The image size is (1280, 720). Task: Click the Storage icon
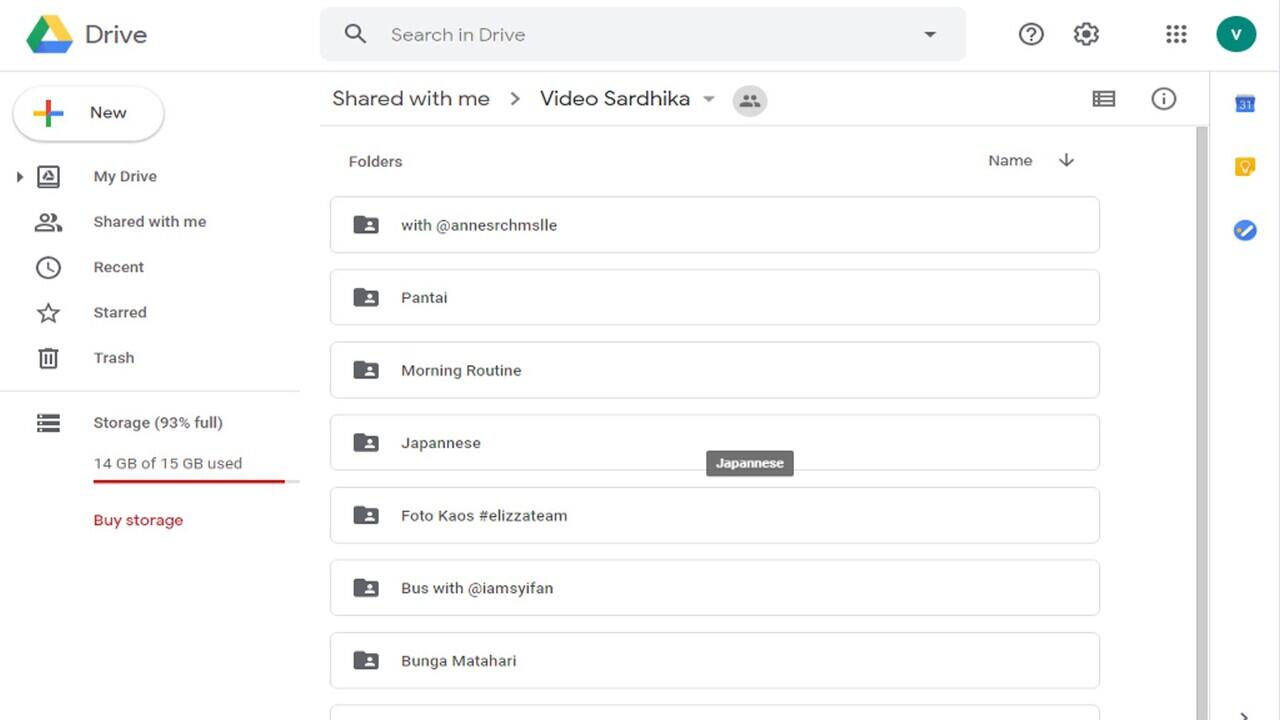coord(48,423)
